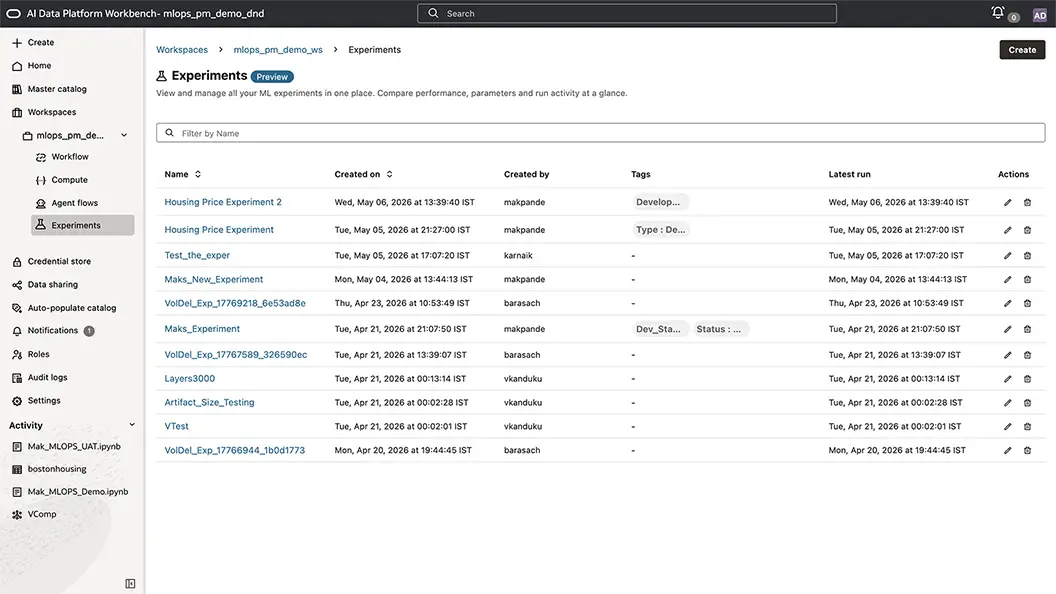The height and width of the screenshot is (594, 1056).
Task: Open Workflow under the workspace
Action: point(62,156)
